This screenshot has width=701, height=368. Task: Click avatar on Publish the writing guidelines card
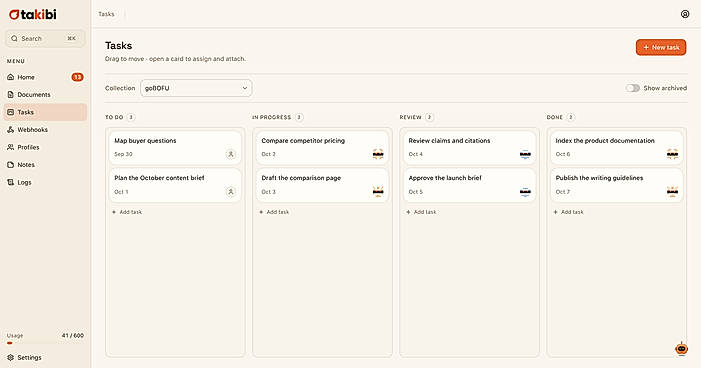click(x=672, y=191)
